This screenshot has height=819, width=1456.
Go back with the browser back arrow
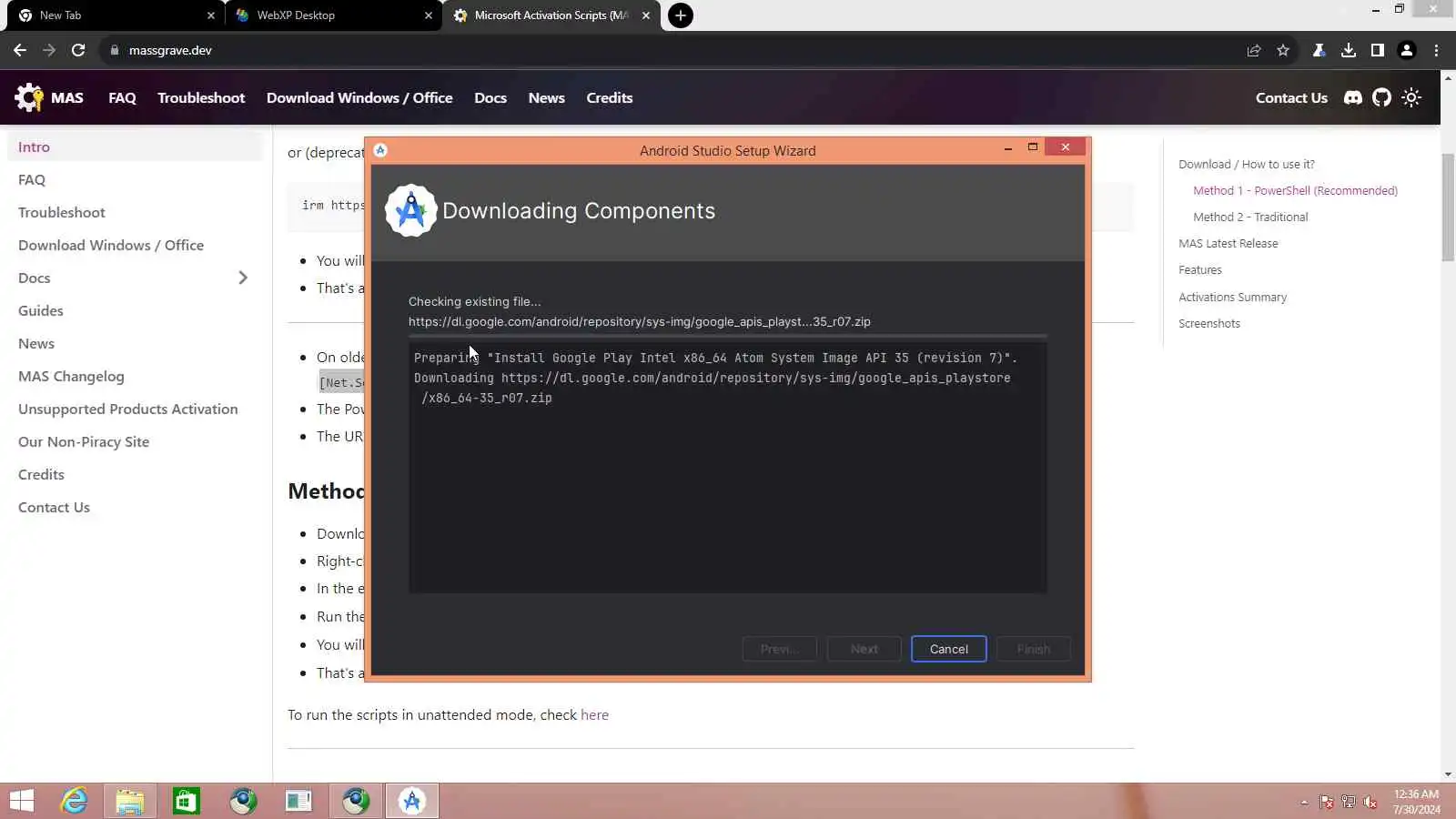pyautogui.click(x=20, y=50)
